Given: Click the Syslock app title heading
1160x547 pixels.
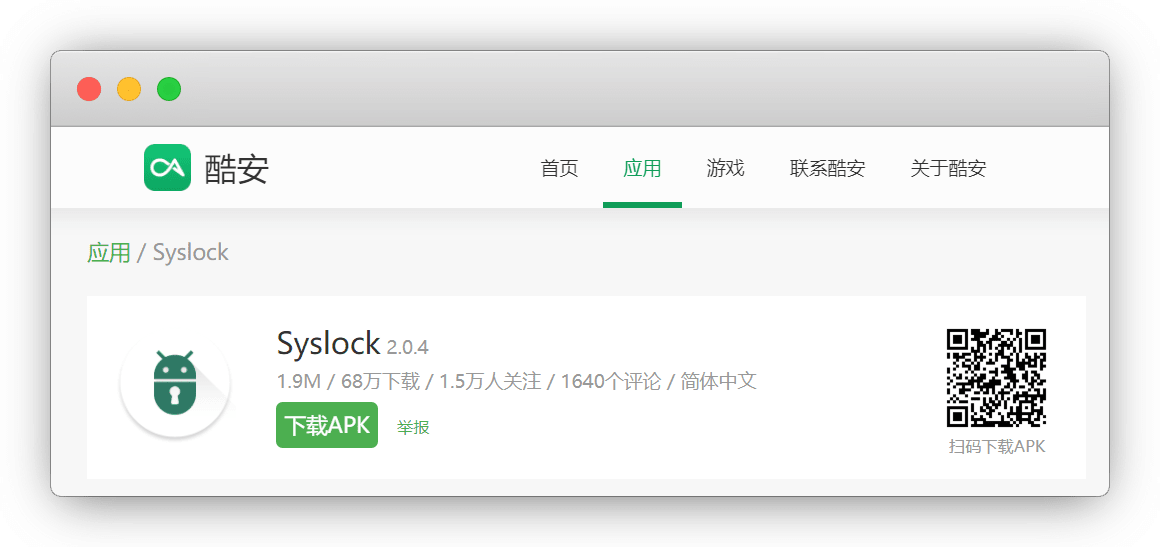Looking at the screenshot, I should click(x=328, y=343).
